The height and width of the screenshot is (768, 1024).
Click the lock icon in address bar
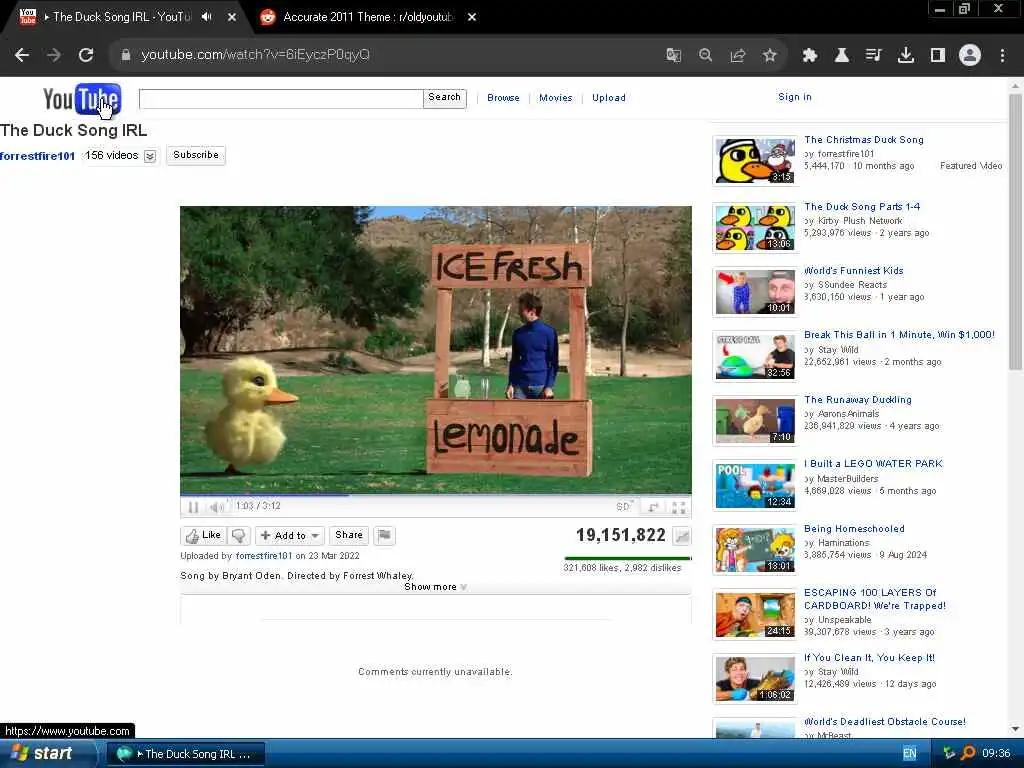point(125,56)
